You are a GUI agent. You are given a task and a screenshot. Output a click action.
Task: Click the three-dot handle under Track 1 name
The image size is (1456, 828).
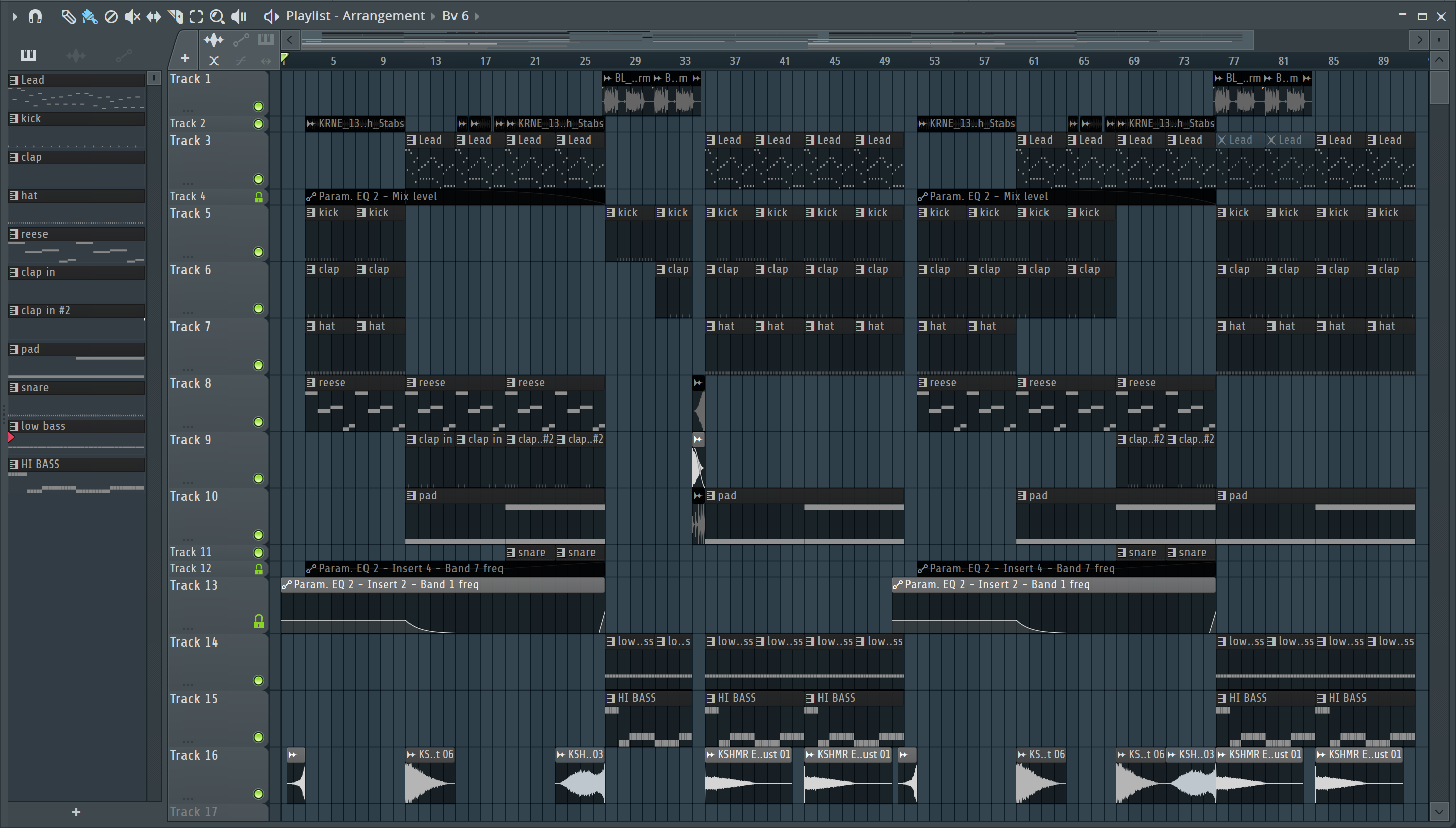[x=187, y=110]
